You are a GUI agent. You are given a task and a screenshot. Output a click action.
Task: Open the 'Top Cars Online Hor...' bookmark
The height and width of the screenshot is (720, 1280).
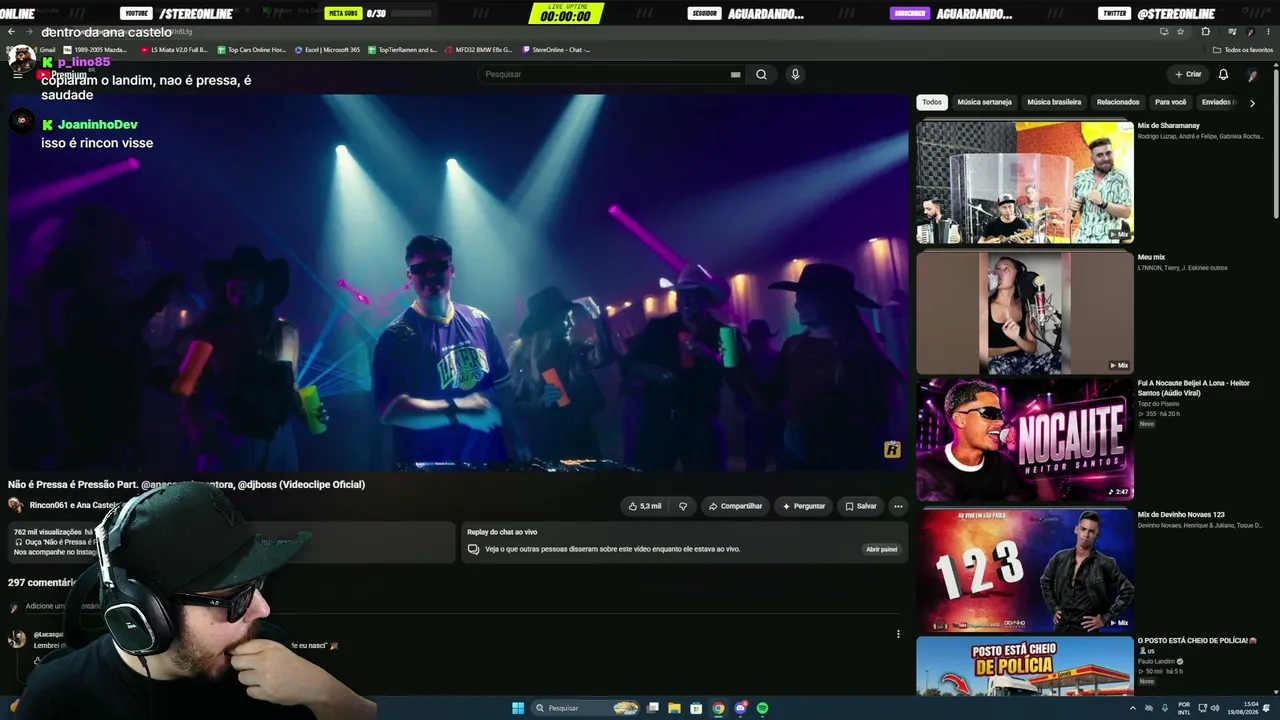point(251,49)
